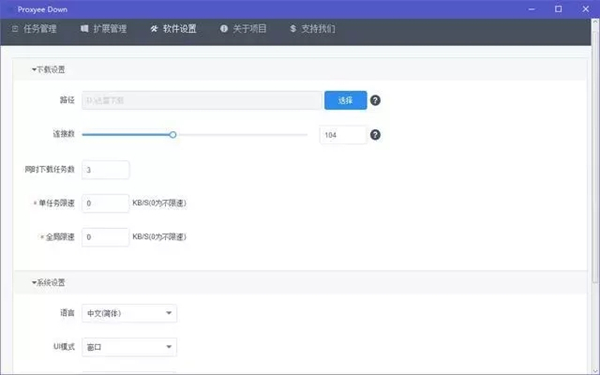Viewport: 600px width, 375px height.
Task: Open the 支持我们 tab
Action: coord(313,29)
